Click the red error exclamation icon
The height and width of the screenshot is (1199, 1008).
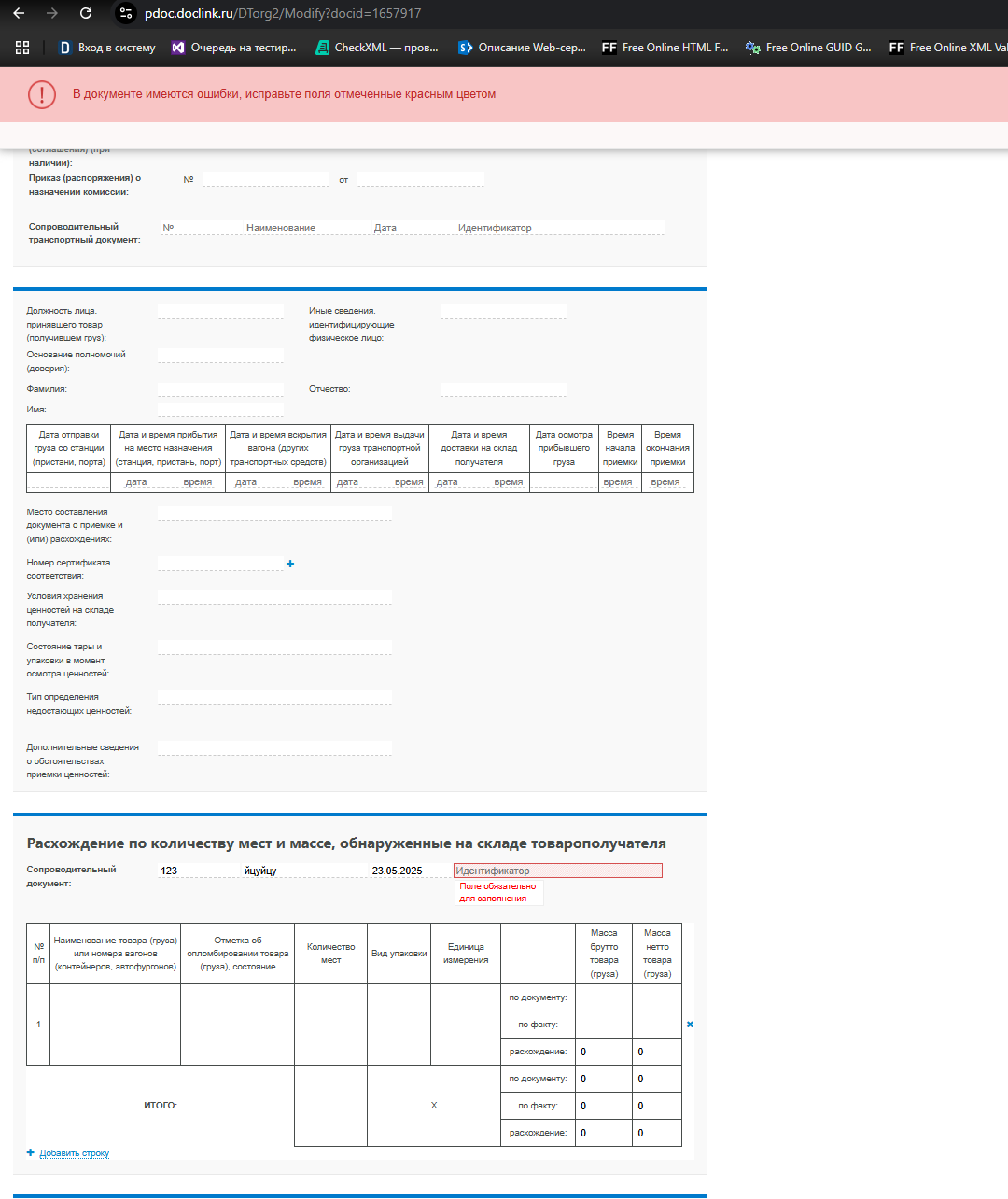42,94
